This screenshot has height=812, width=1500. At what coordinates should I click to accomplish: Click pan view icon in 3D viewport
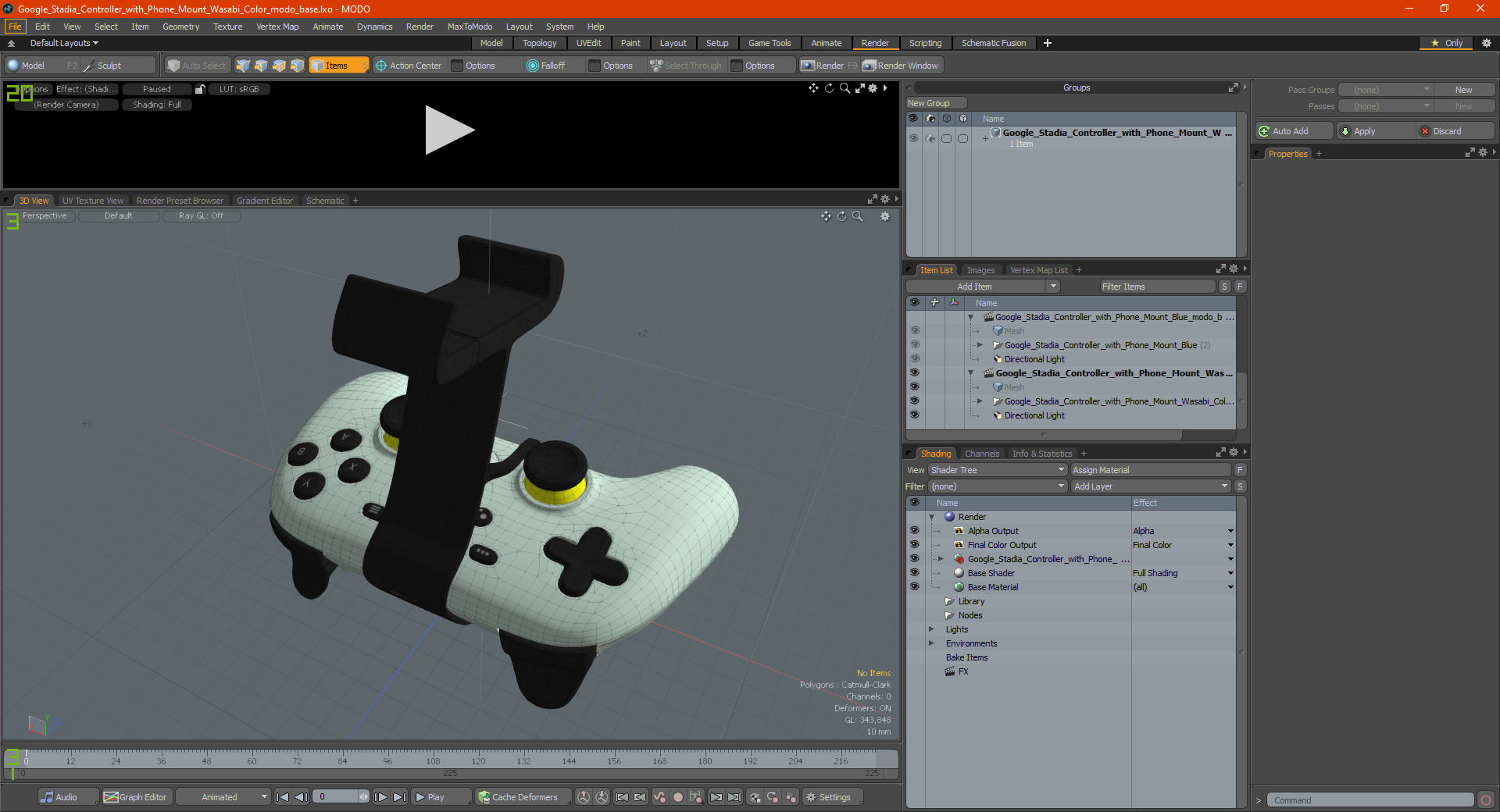pos(826,216)
